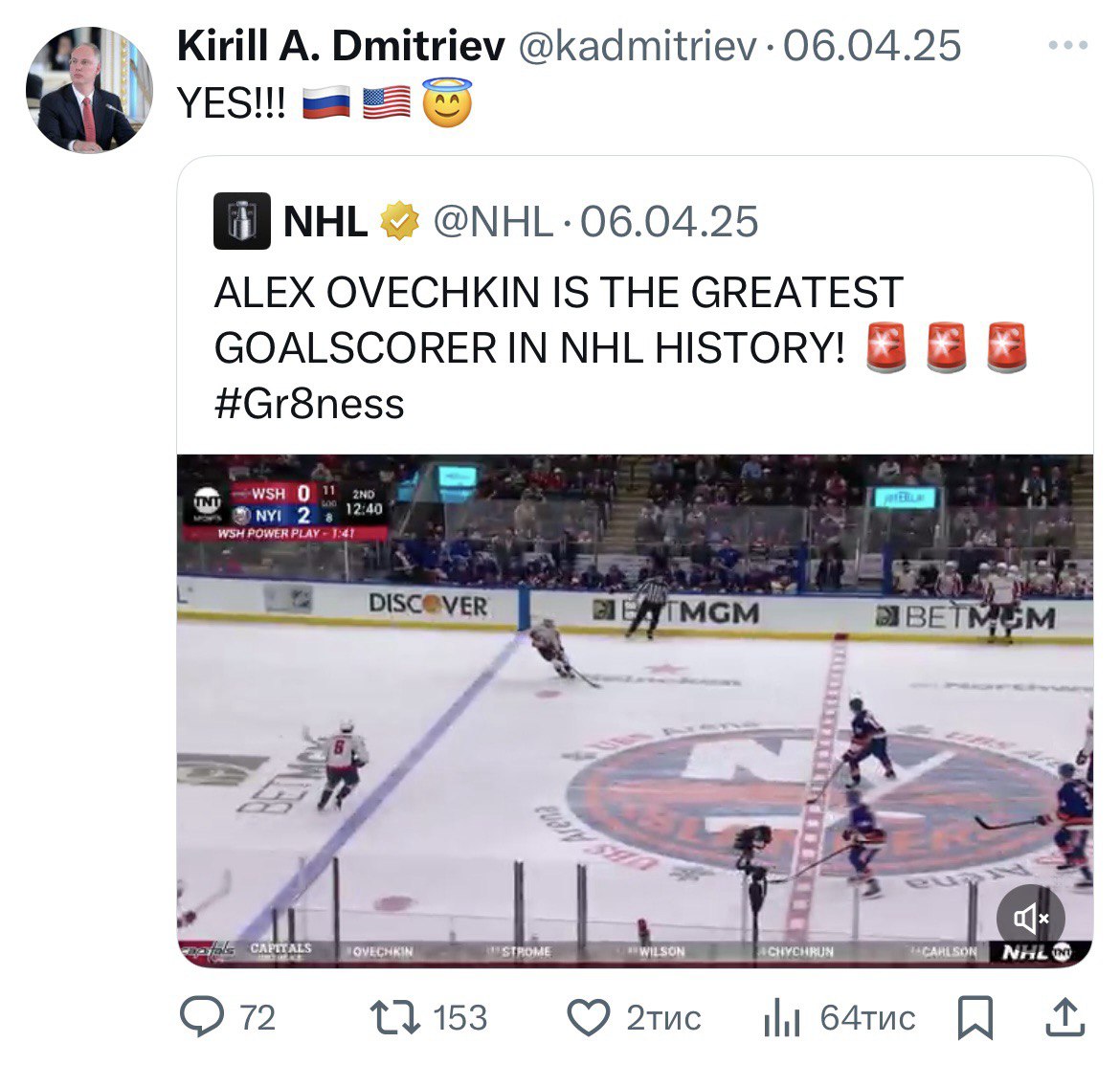Open the main tweet's 06.04.25 date
Image resolution: width=1120 pixels, height=1065 pixels.
point(872,45)
